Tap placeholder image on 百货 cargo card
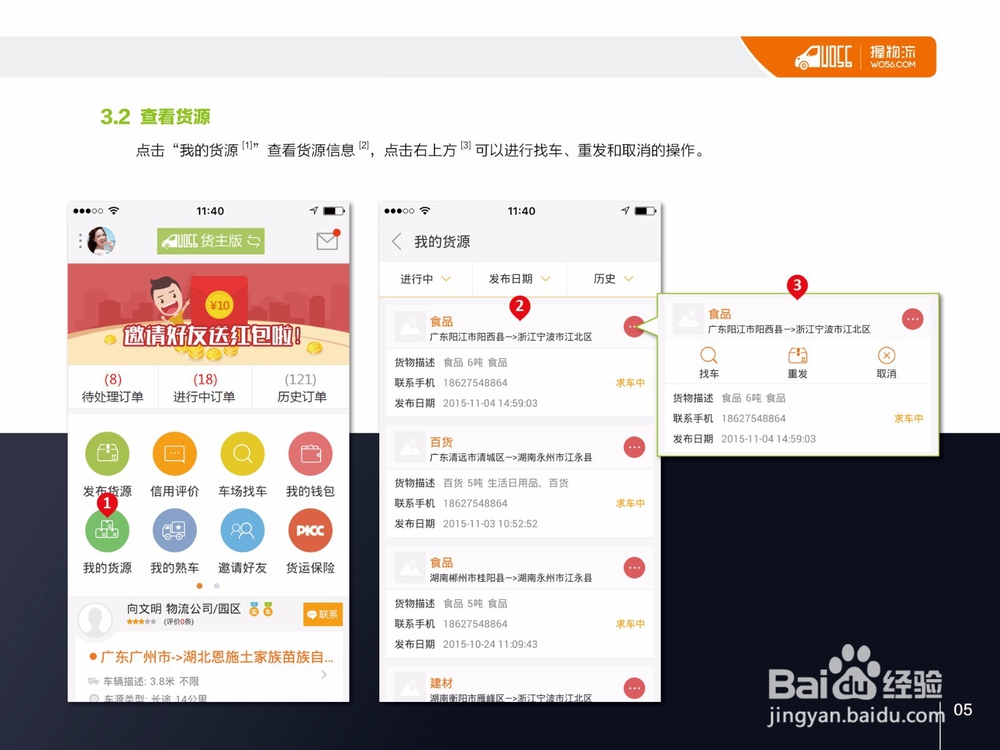The width and height of the screenshot is (1000, 750). click(x=409, y=447)
